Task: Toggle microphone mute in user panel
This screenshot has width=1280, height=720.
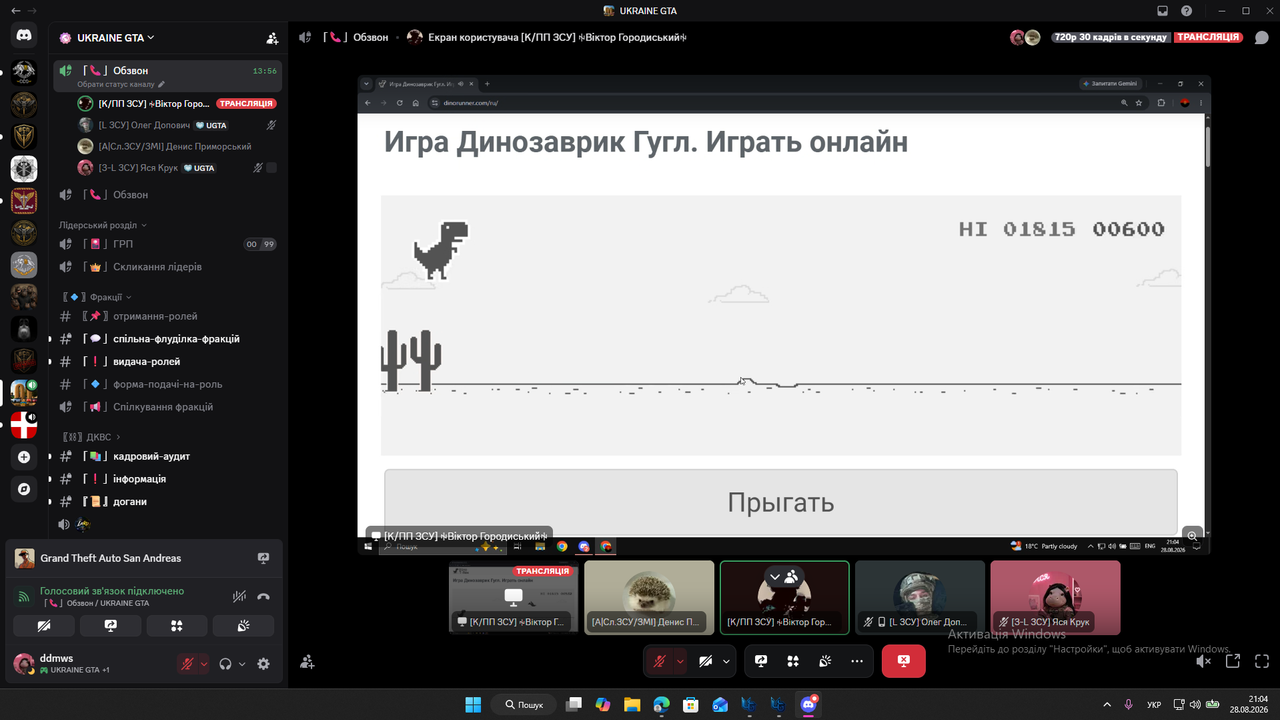Action: coord(187,664)
